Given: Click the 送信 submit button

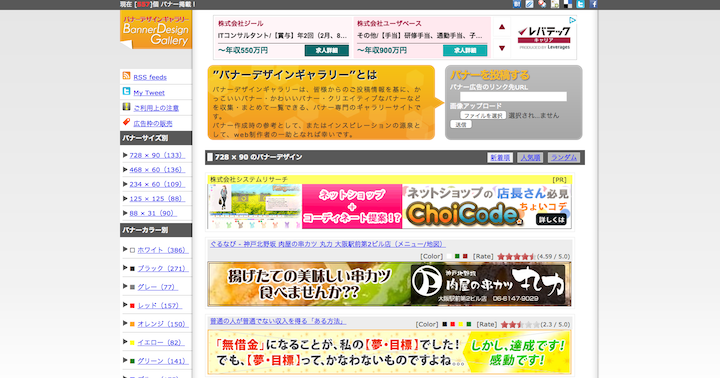Looking at the screenshot, I should [x=461, y=124].
